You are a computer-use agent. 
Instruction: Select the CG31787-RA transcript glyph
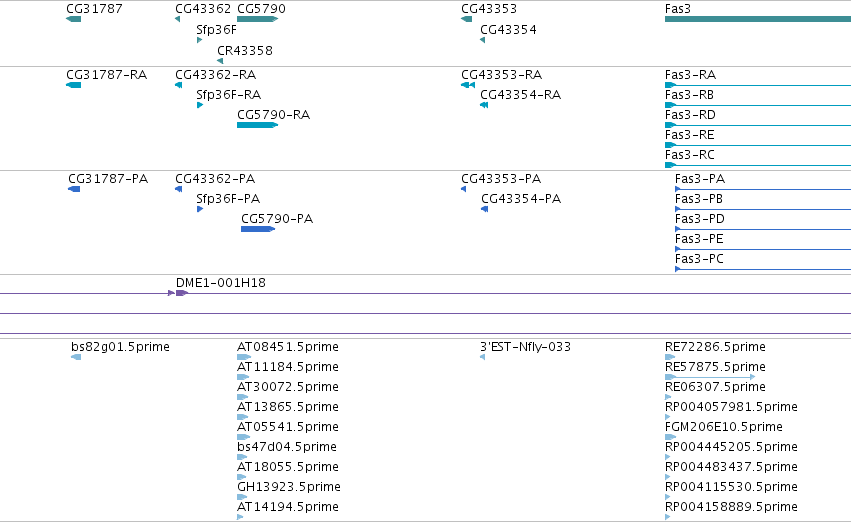click(73, 85)
